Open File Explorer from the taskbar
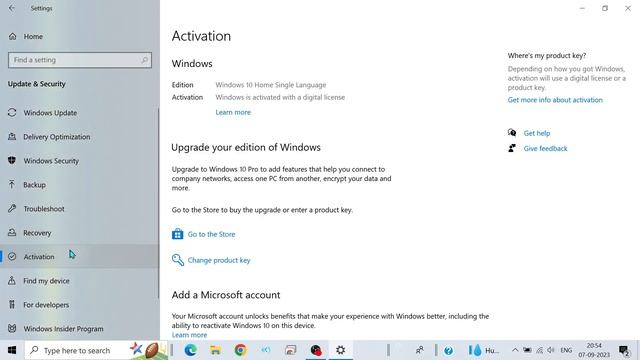This screenshot has width=640, height=360. pos(216,350)
